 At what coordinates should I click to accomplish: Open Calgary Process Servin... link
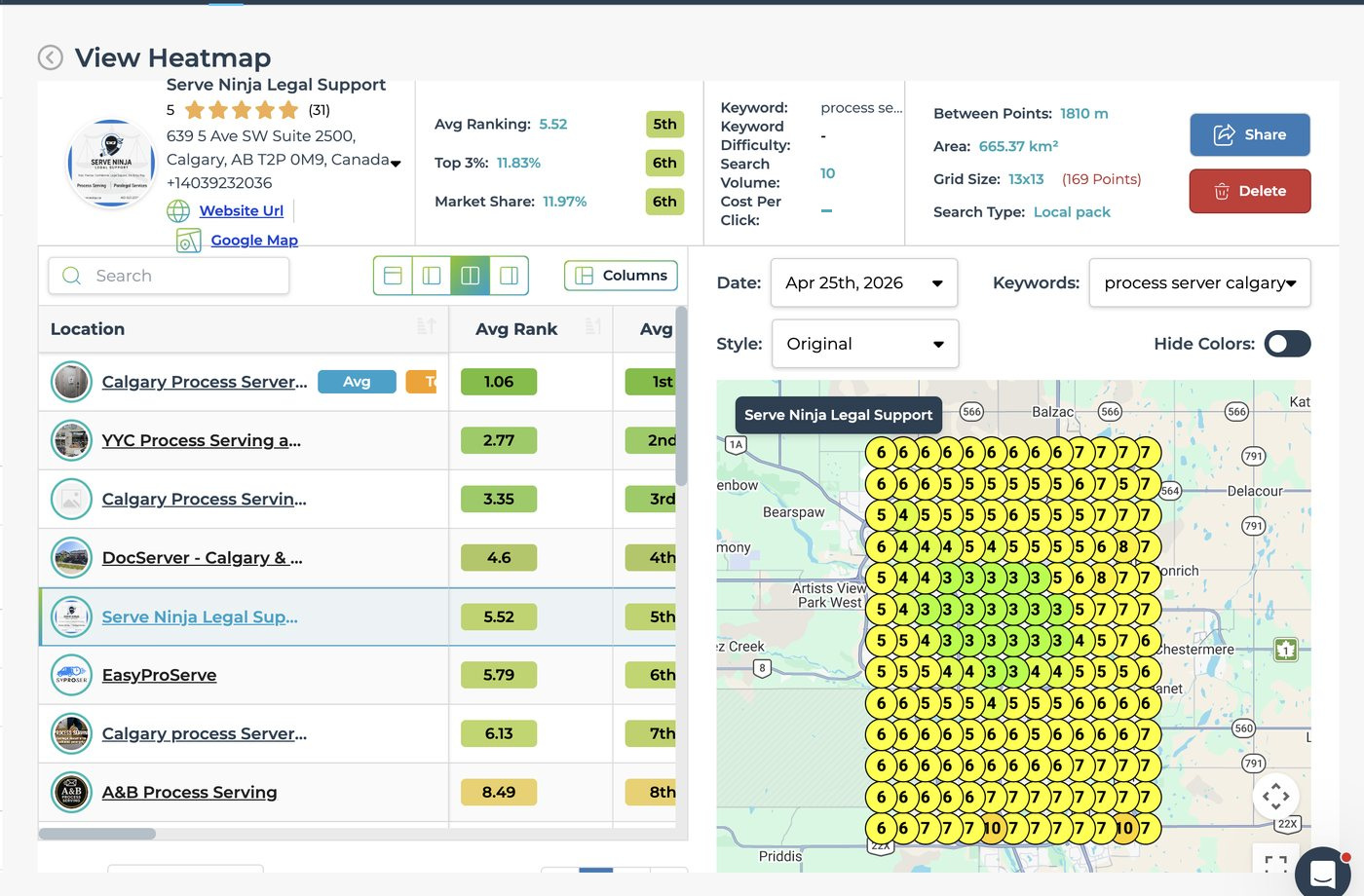point(205,499)
